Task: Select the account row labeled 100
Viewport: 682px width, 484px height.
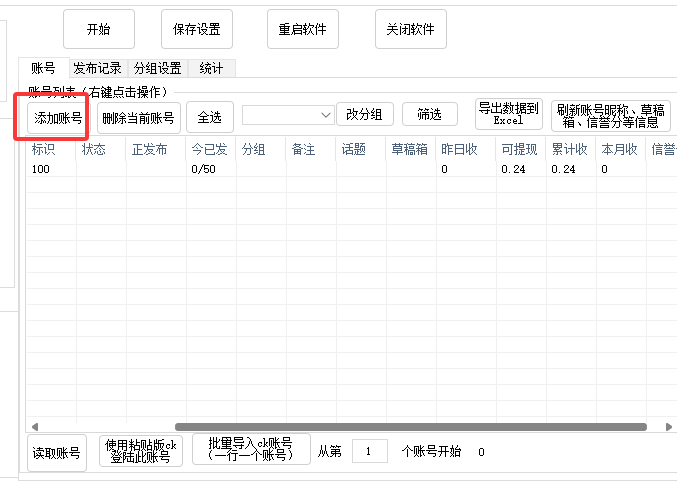Action: coord(42,170)
